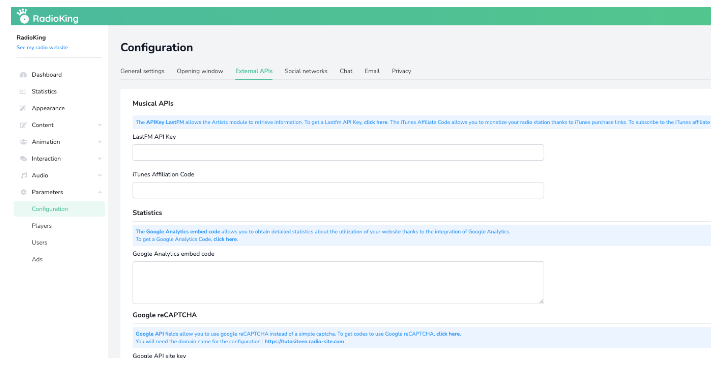Click the Statistics chart icon in sidebar
This screenshot has height=373, width=722.
pyautogui.click(x=23, y=92)
